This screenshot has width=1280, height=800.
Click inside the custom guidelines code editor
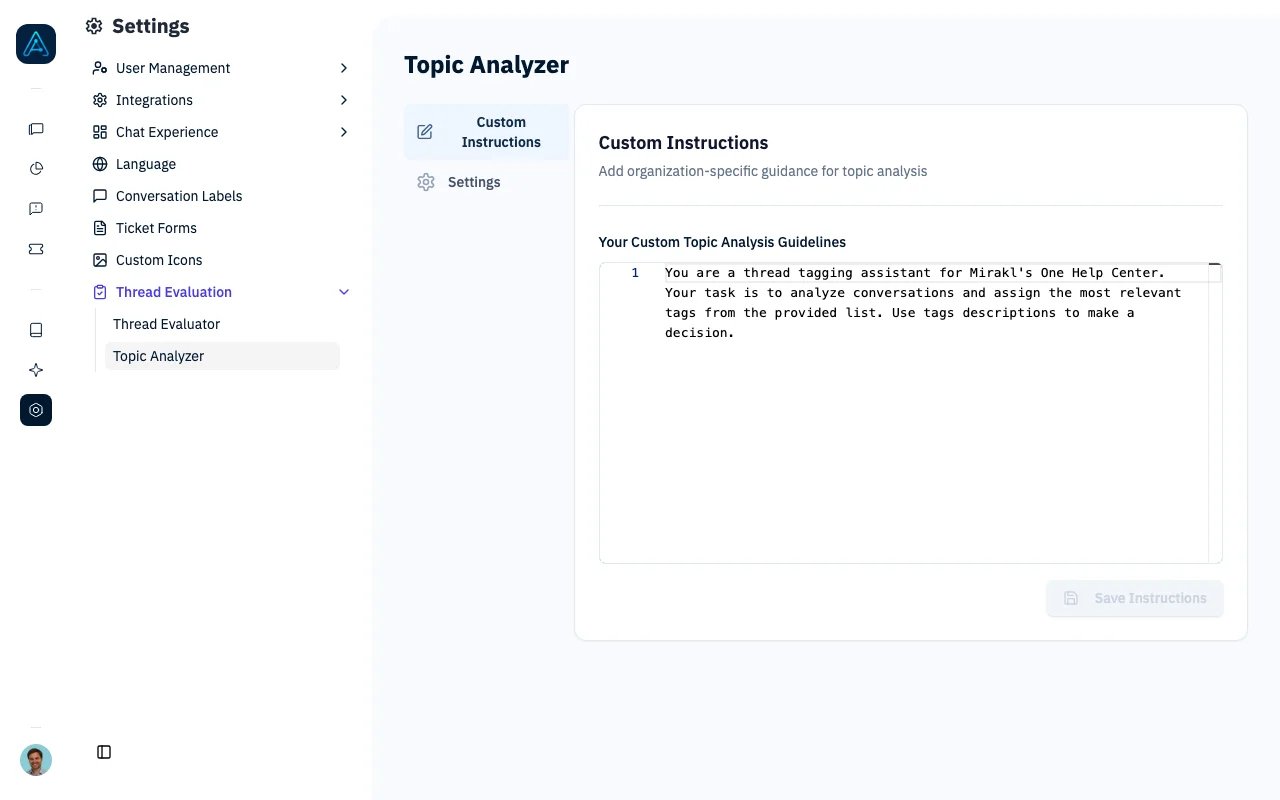[x=910, y=413]
